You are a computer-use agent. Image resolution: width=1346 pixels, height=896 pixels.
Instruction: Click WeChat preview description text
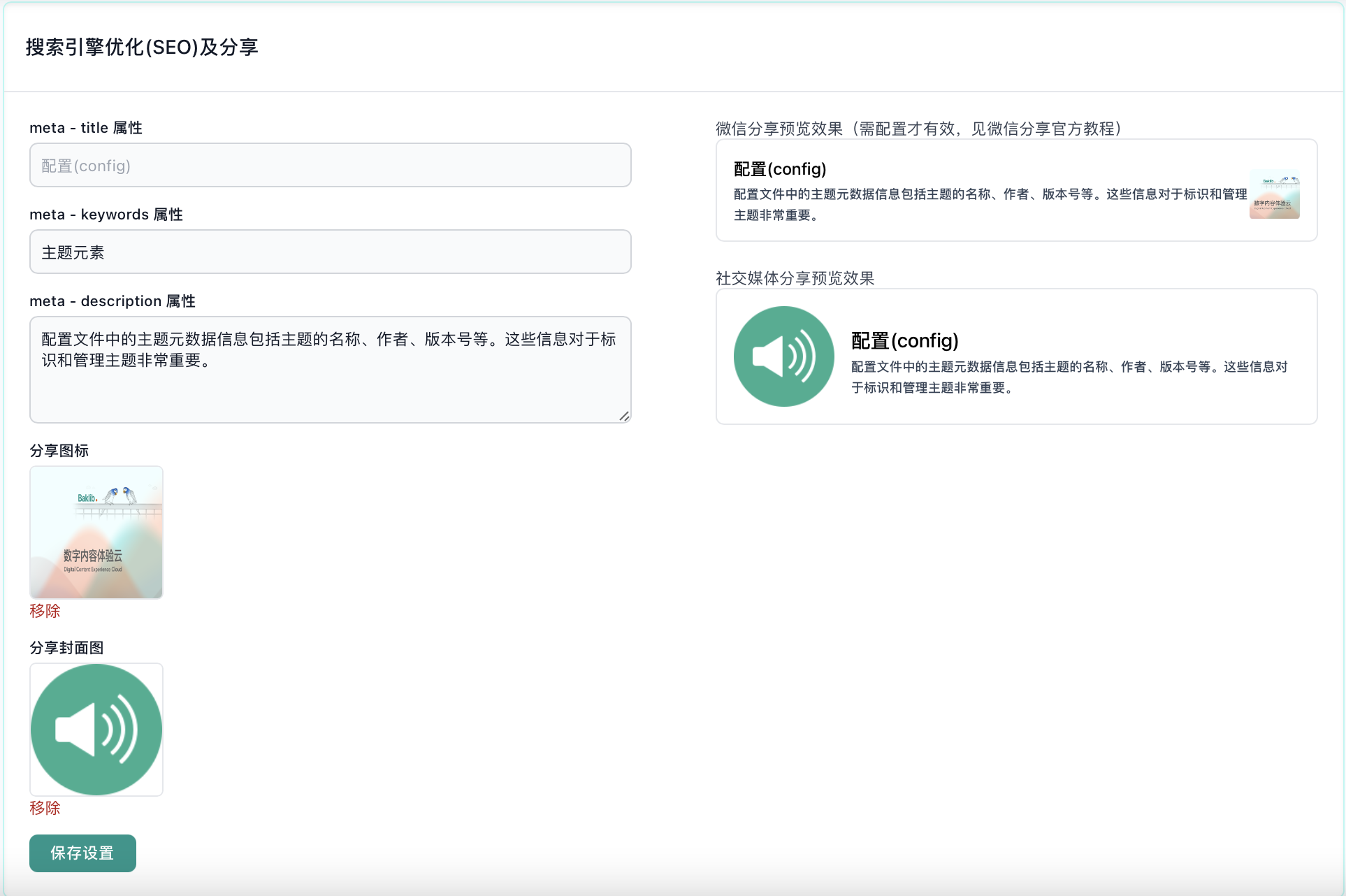coord(990,204)
